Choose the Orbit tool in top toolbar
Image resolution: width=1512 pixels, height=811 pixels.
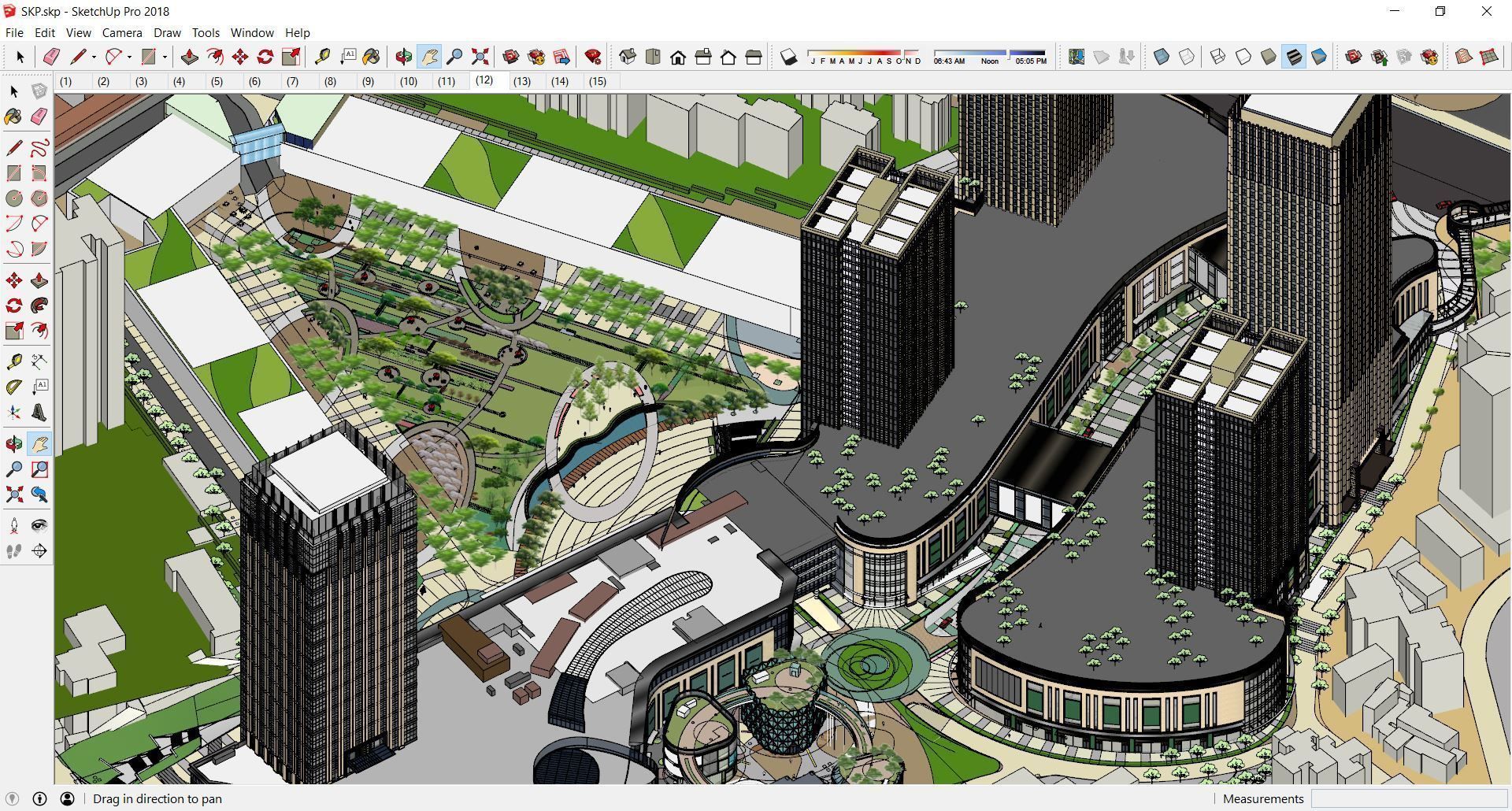coord(404,57)
